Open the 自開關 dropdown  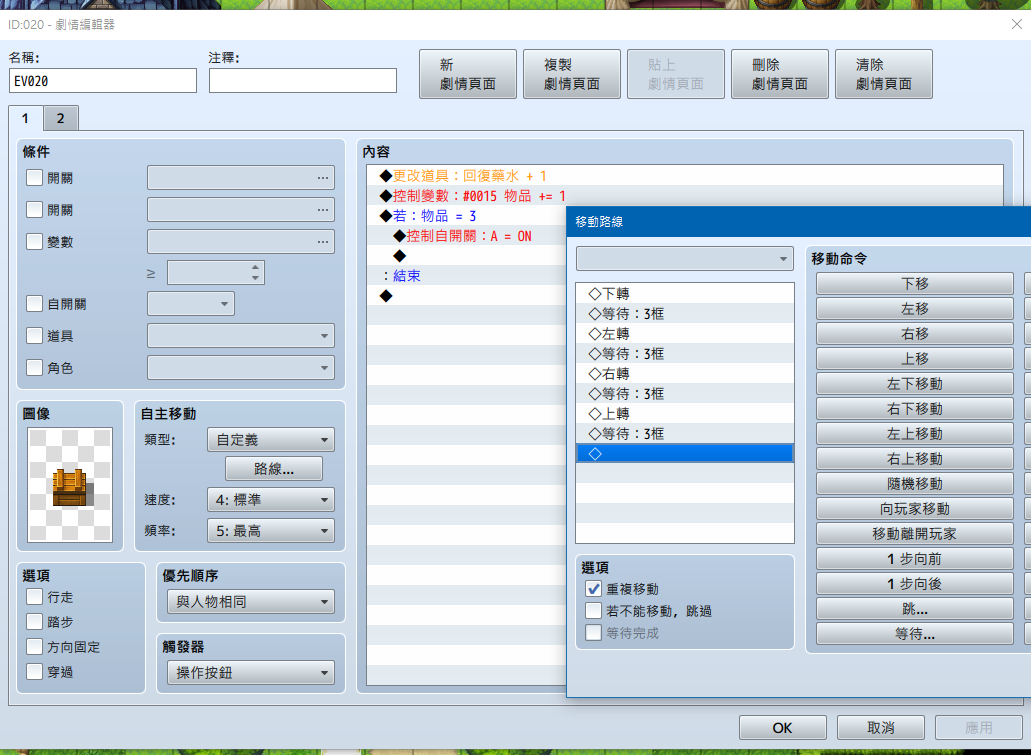tap(191, 304)
